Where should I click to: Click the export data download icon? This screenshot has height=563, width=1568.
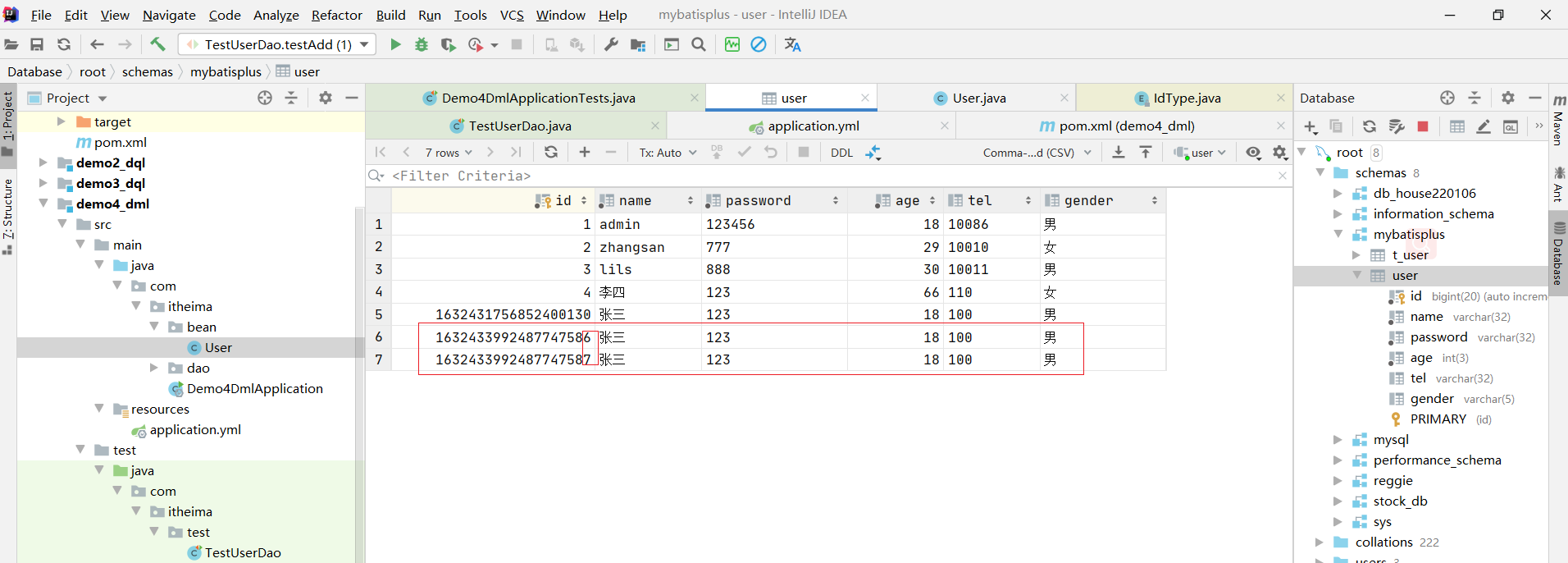1119,152
